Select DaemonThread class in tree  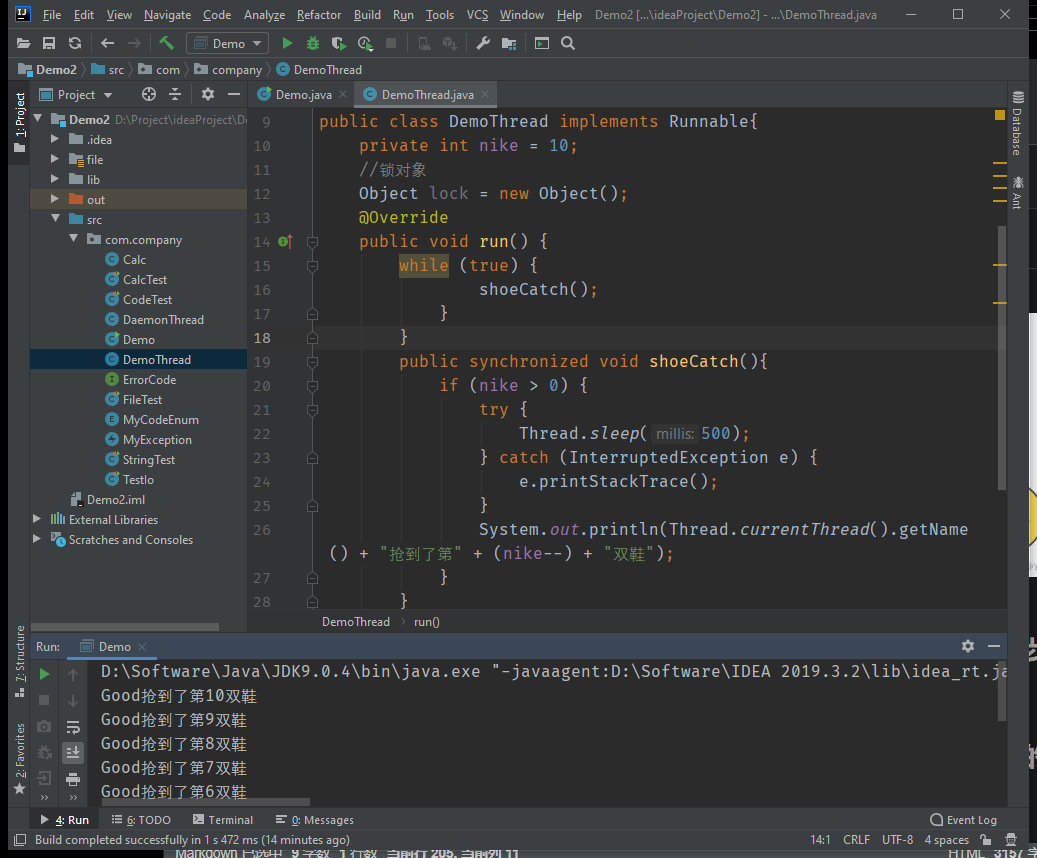tap(163, 320)
